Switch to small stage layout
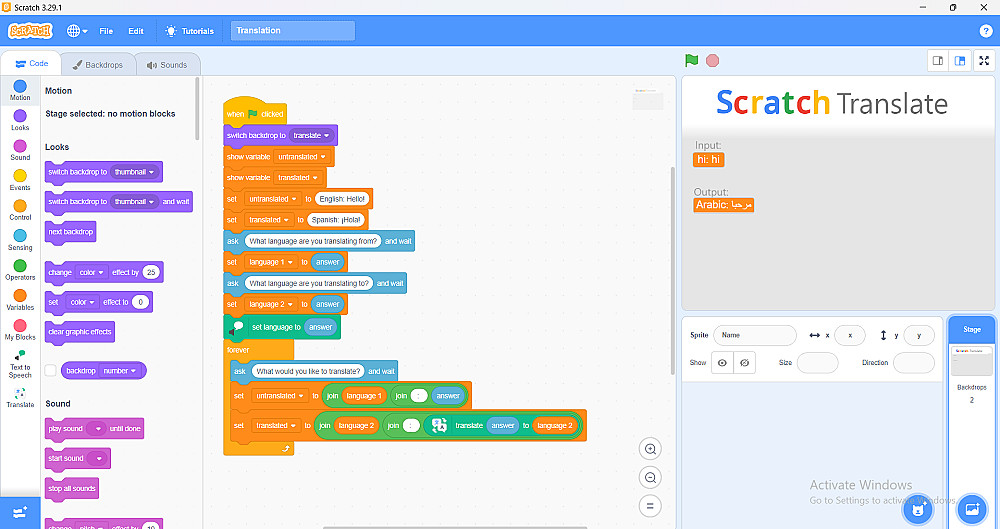1000x529 pixels. pyautogui.click(x=938, y=61)
